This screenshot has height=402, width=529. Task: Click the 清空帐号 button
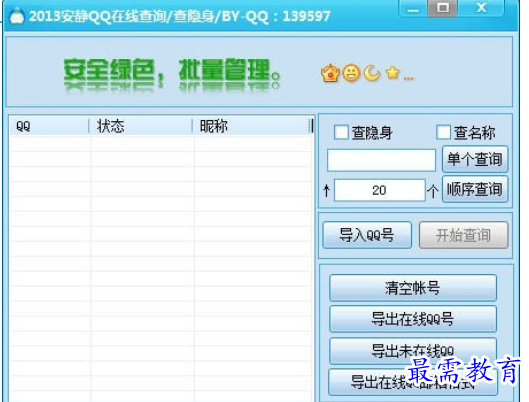[x=413, y=288]
